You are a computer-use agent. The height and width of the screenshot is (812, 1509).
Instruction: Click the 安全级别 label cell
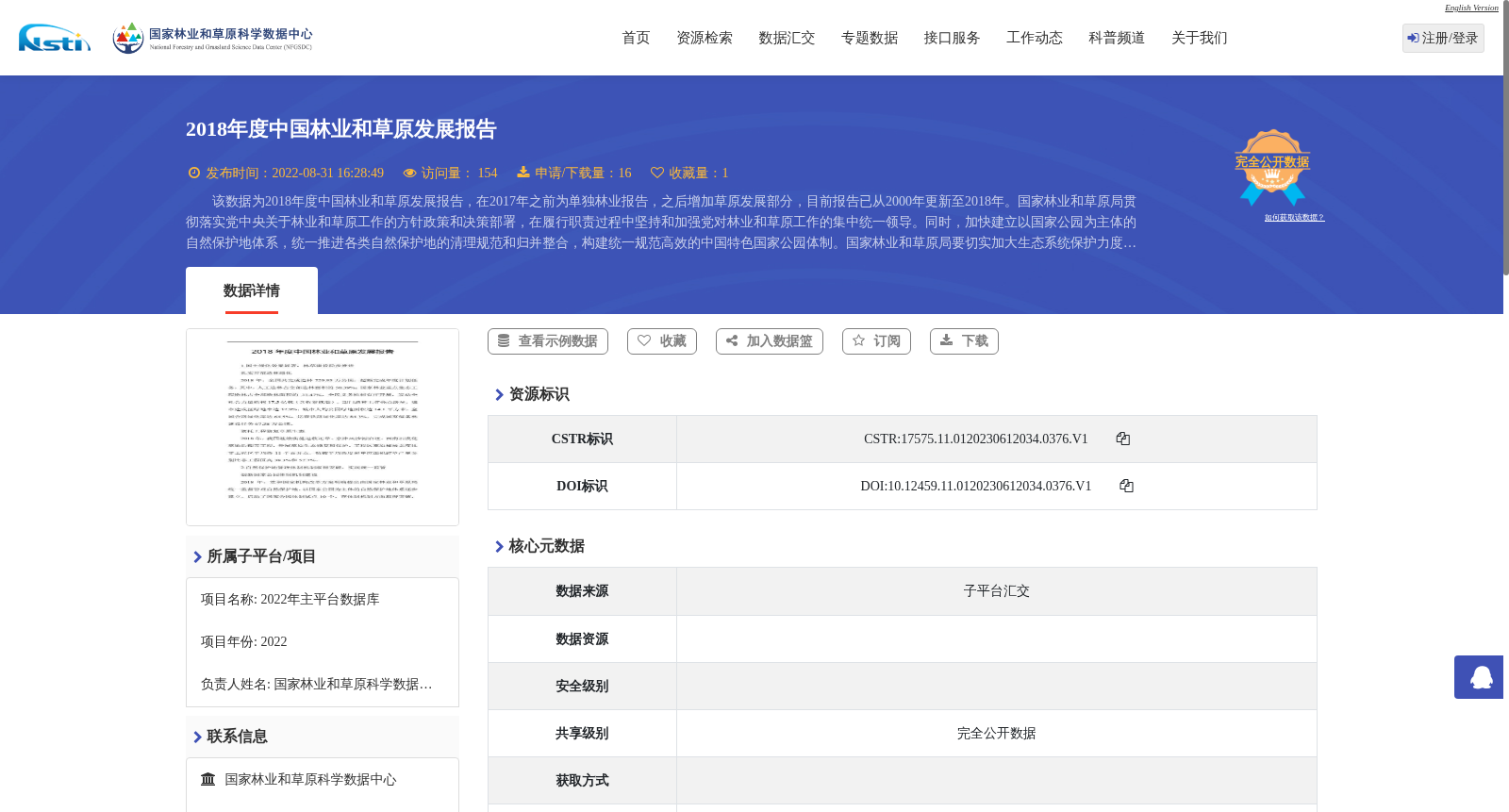point(582,686)
